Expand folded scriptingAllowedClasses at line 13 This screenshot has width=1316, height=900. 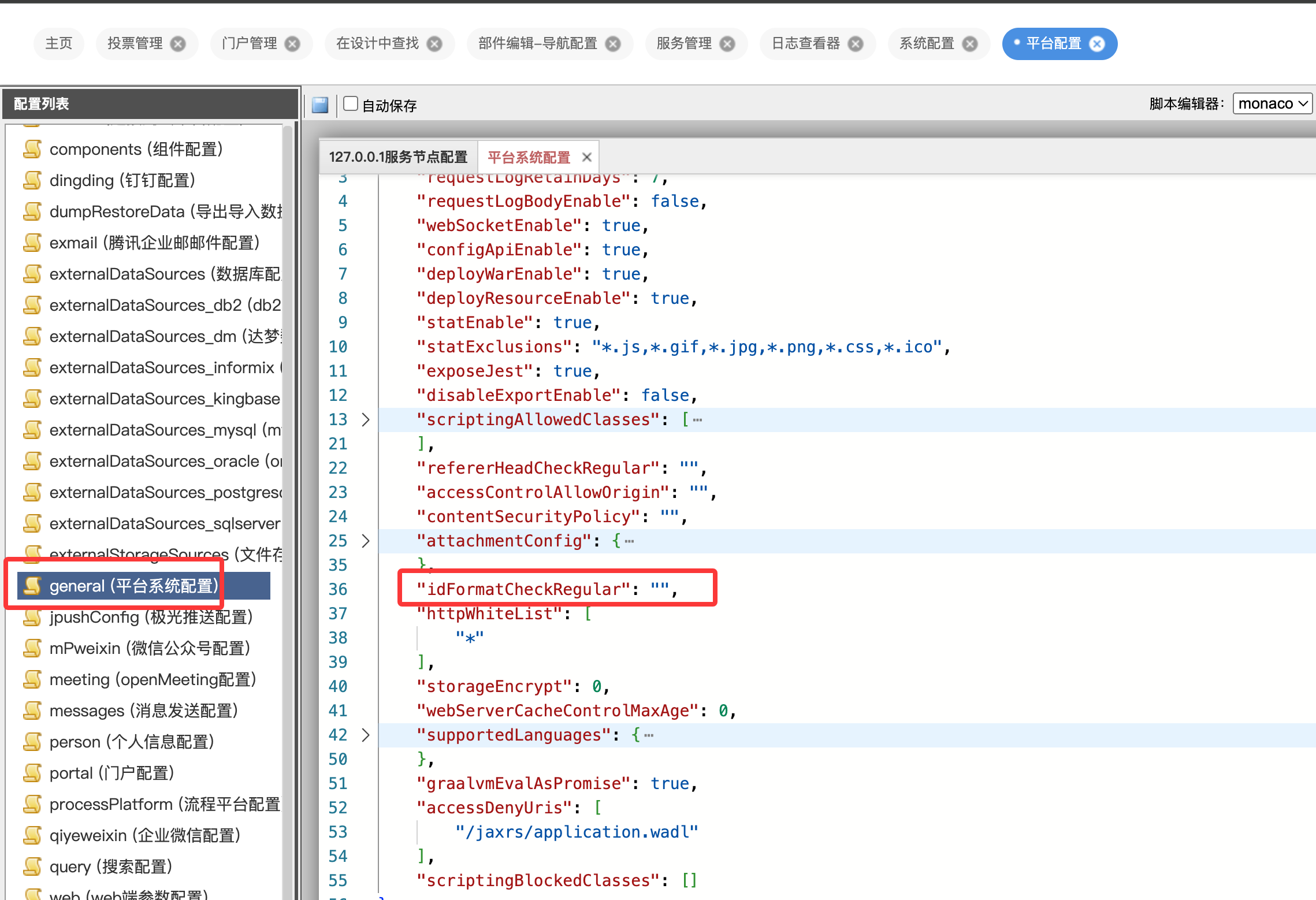click(365, 419)
